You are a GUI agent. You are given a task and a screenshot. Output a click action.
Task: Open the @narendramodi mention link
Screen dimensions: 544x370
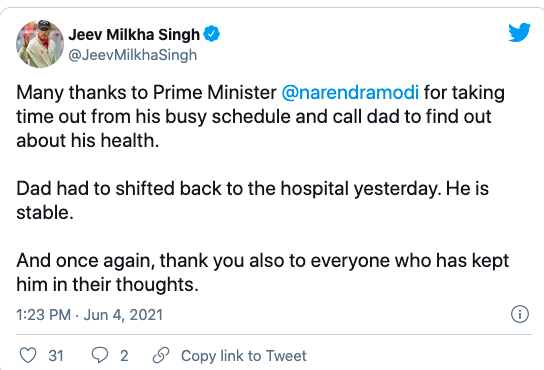pos(350,93)
